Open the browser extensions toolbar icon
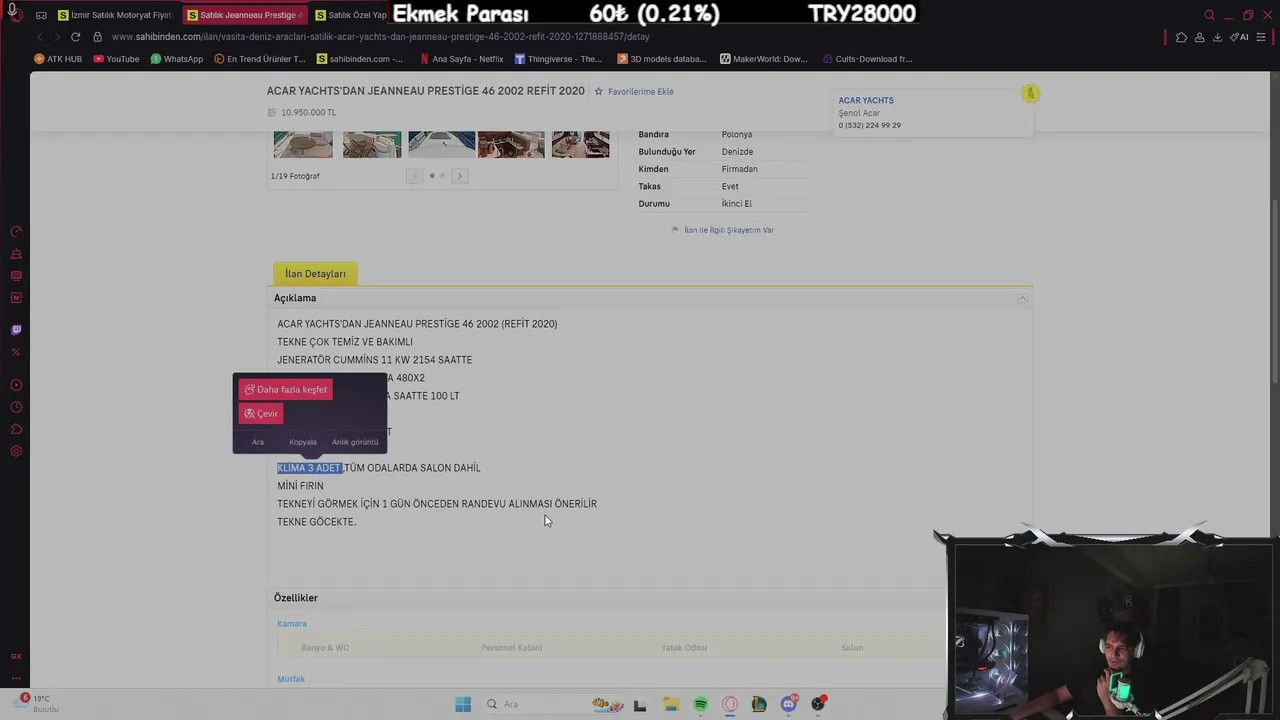Image resolution: width=1280 pixels, height=720 pixels. (x=1181, y=37)
